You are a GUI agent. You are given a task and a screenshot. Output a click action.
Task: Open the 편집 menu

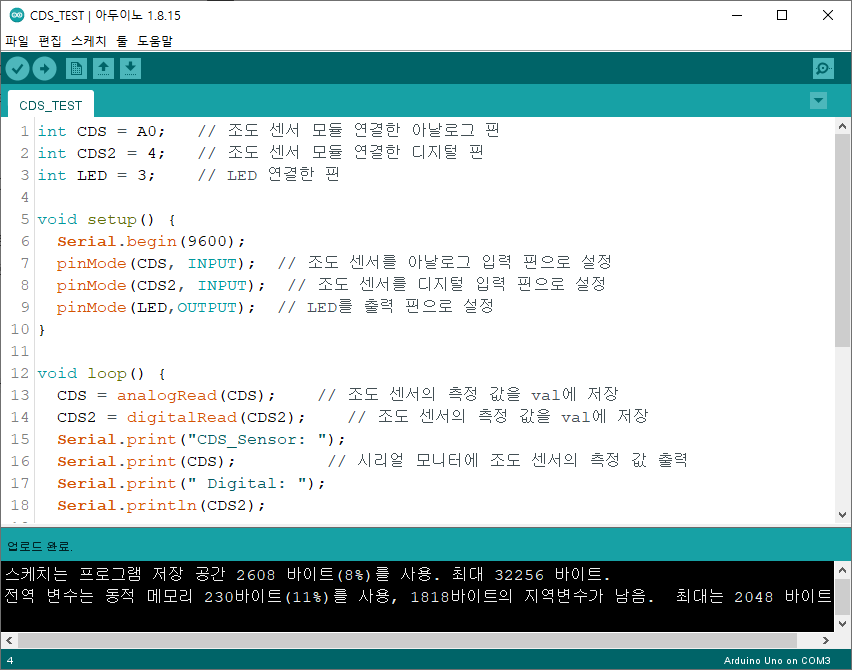tap(50, 41)
